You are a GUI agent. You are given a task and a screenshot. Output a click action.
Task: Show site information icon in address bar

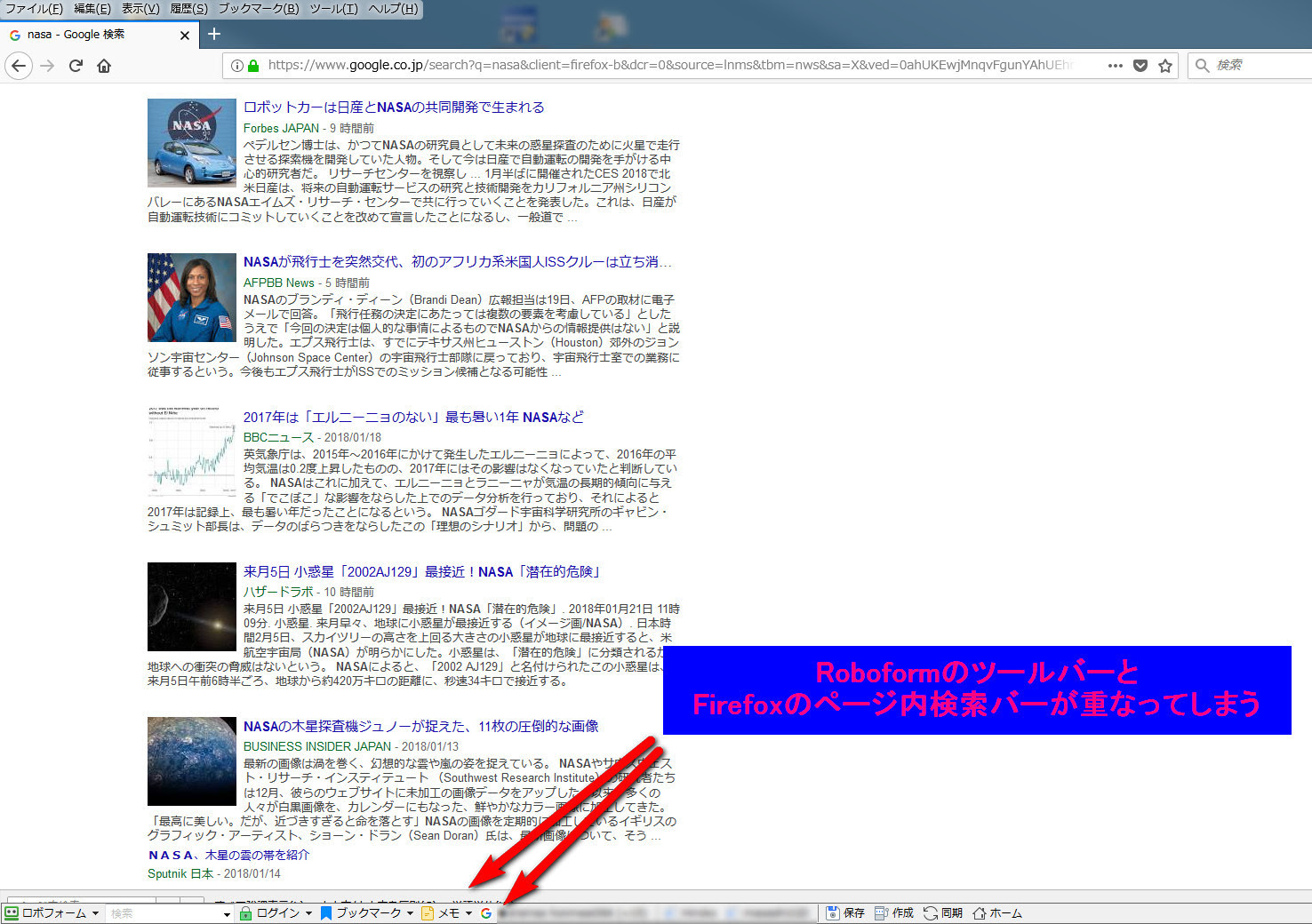237,66
